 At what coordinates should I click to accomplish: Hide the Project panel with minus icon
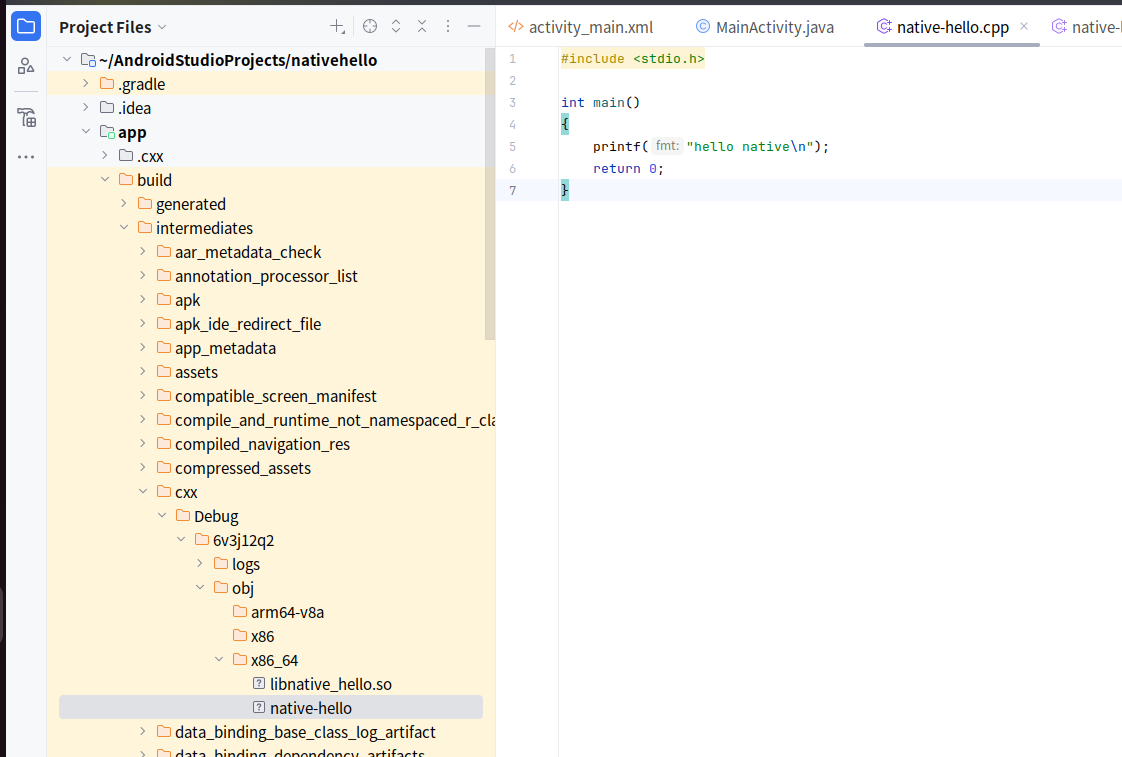point(474,26)
